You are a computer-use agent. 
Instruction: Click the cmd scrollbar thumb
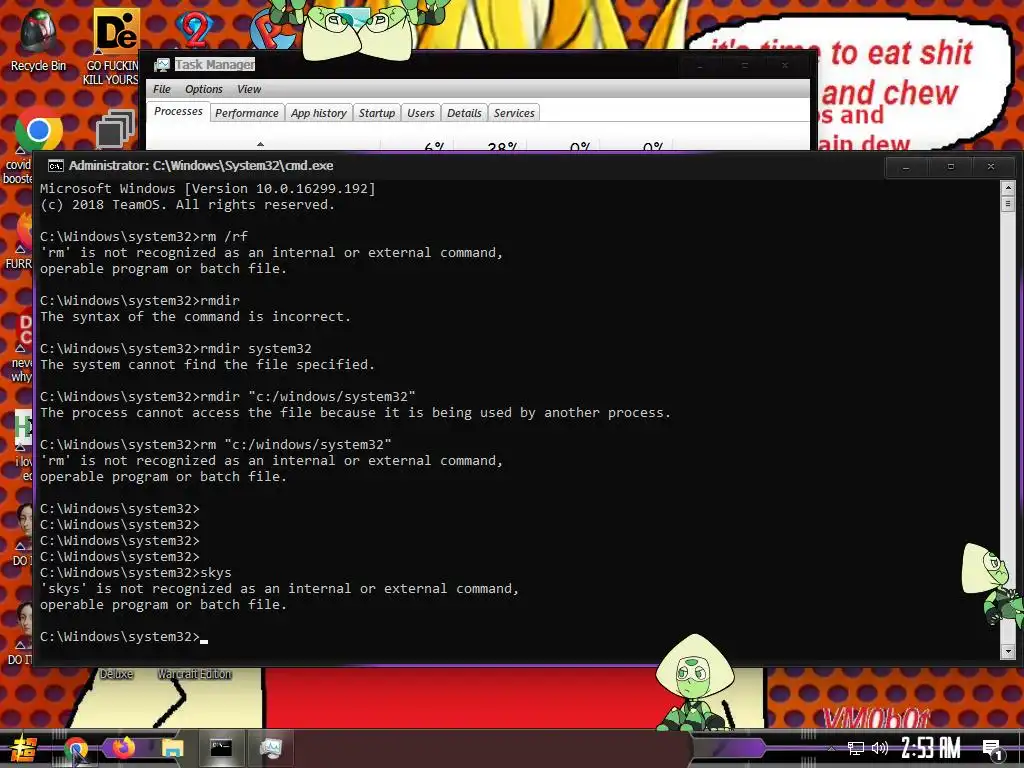click(1008, 204)
